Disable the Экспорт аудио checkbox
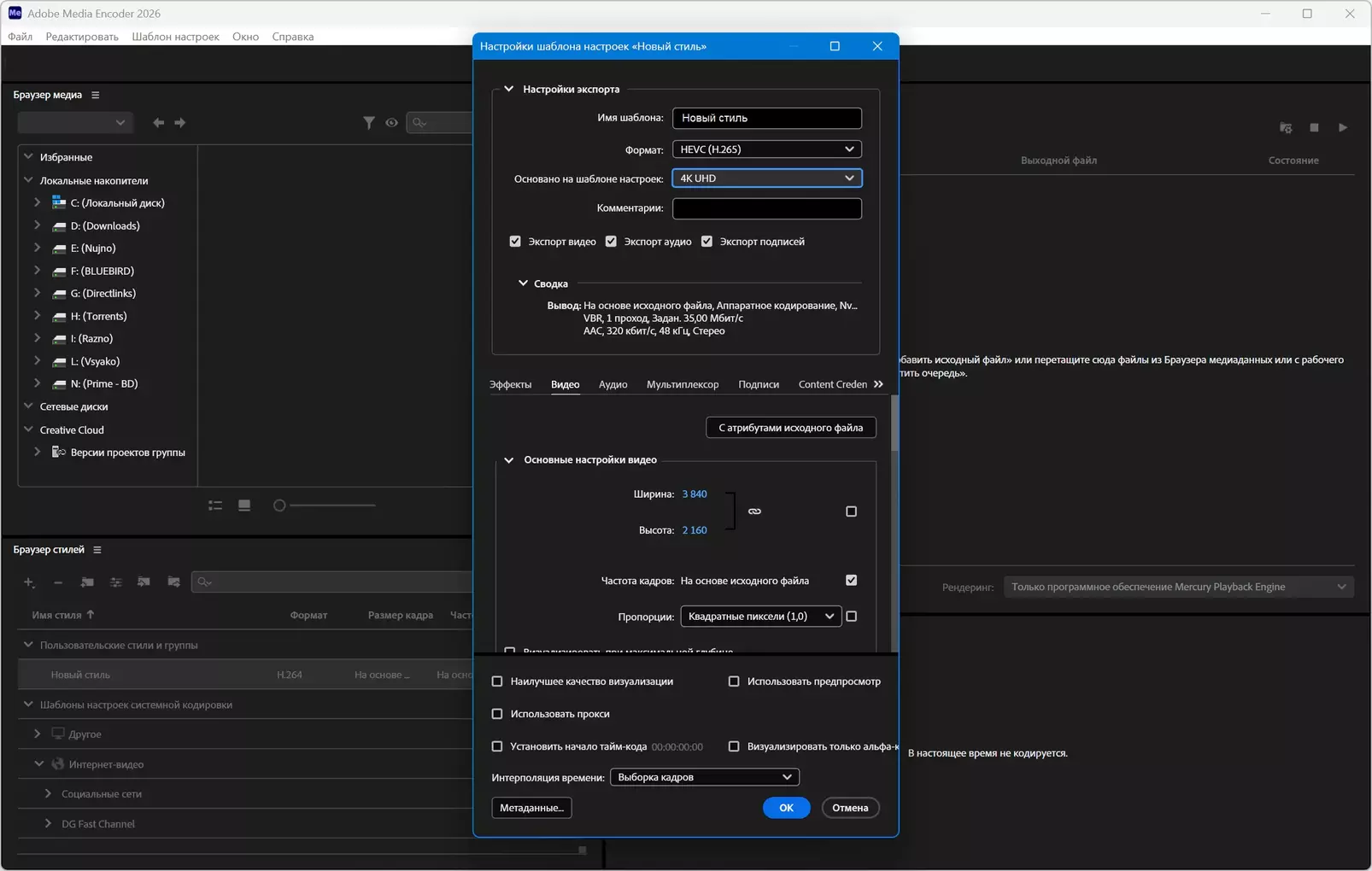 click(611, 242)
